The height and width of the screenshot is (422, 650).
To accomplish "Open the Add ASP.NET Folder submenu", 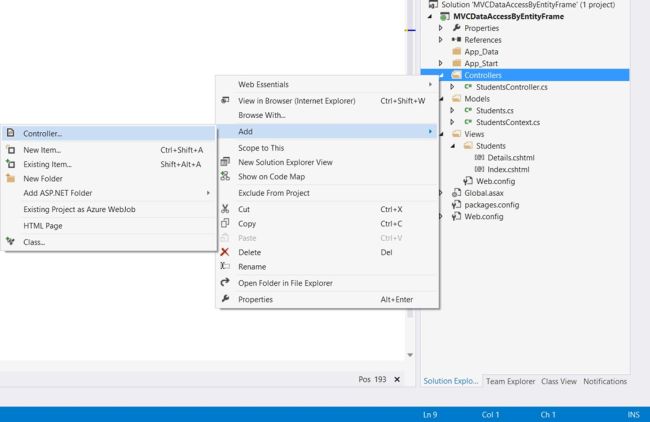I will pos(109,193).
